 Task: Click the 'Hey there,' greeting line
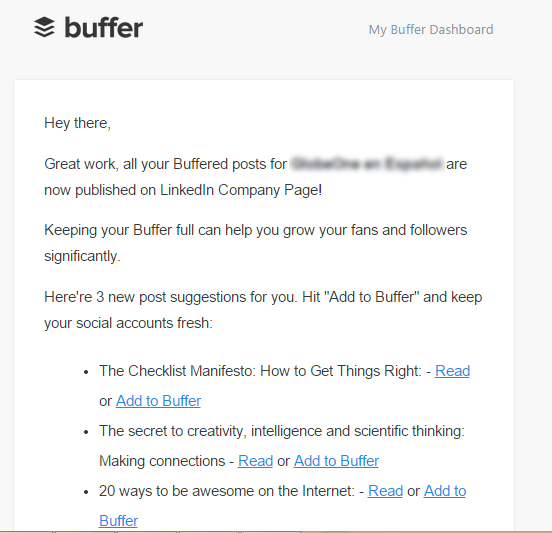[77, 123]
